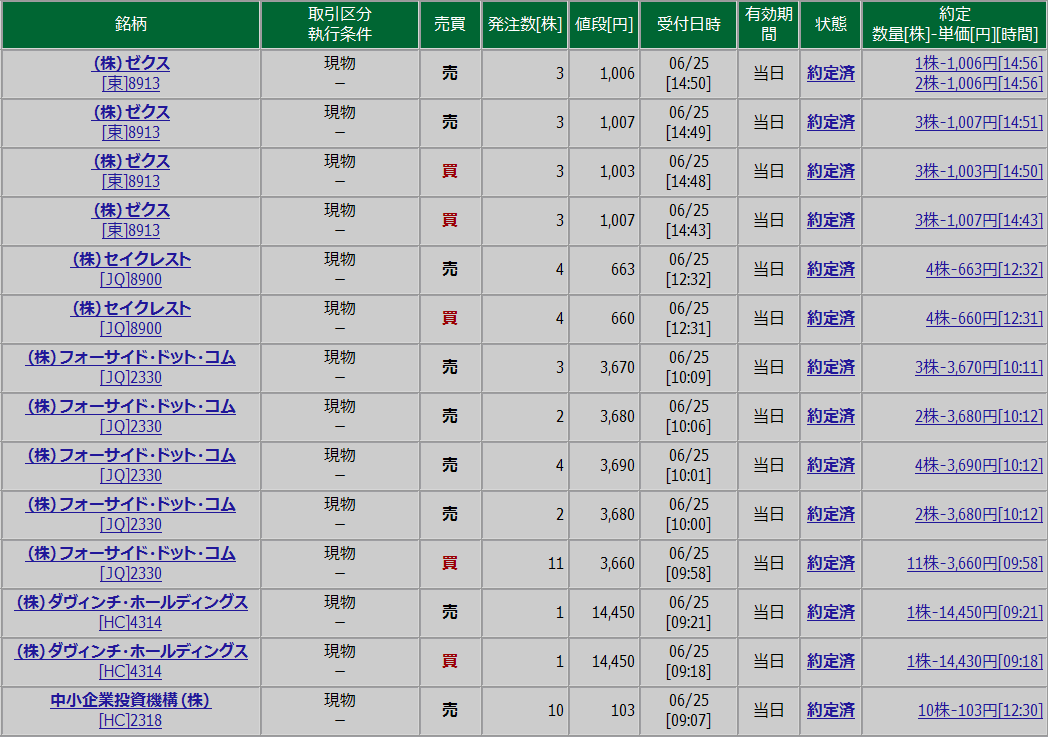Screen dimensions: 1048x737
Task: Open the 3株-1,003円[14:50] execution link
Action: (x=978, y=171)
